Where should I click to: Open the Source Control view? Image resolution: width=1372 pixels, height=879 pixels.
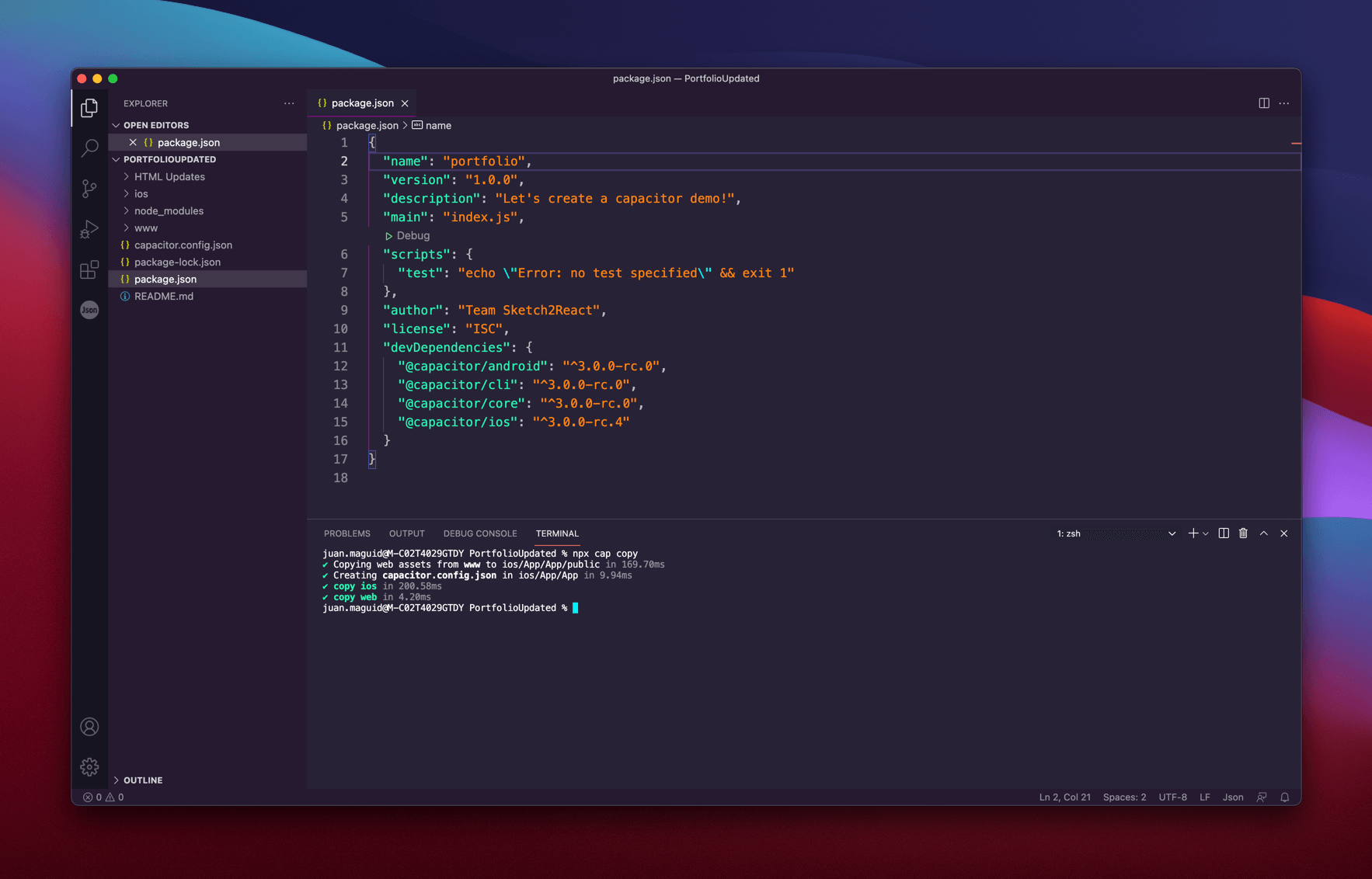tap(89, 188)
